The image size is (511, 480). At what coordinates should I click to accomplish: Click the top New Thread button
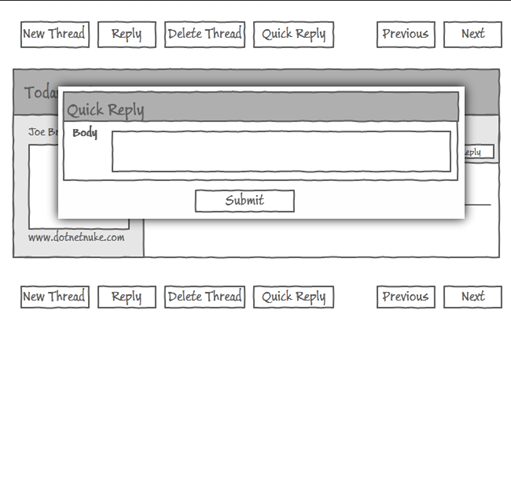pyautogui.click(x=55, y=35)
